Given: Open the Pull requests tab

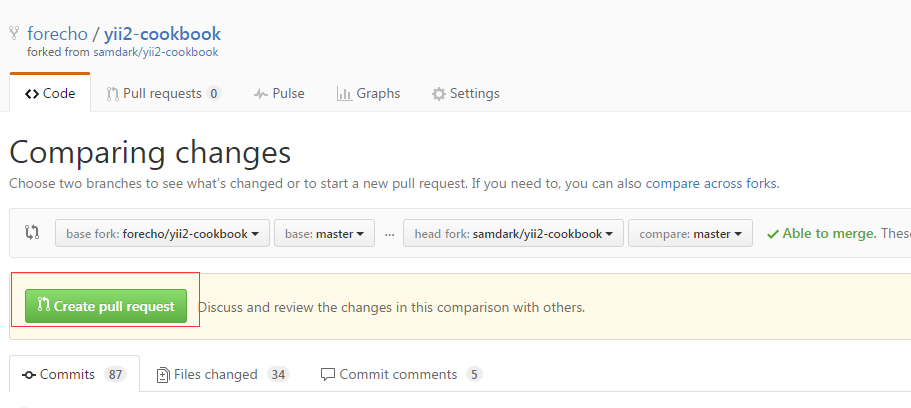Looking at the screenshot, I should pyautogui.click(x=164, y=94).
